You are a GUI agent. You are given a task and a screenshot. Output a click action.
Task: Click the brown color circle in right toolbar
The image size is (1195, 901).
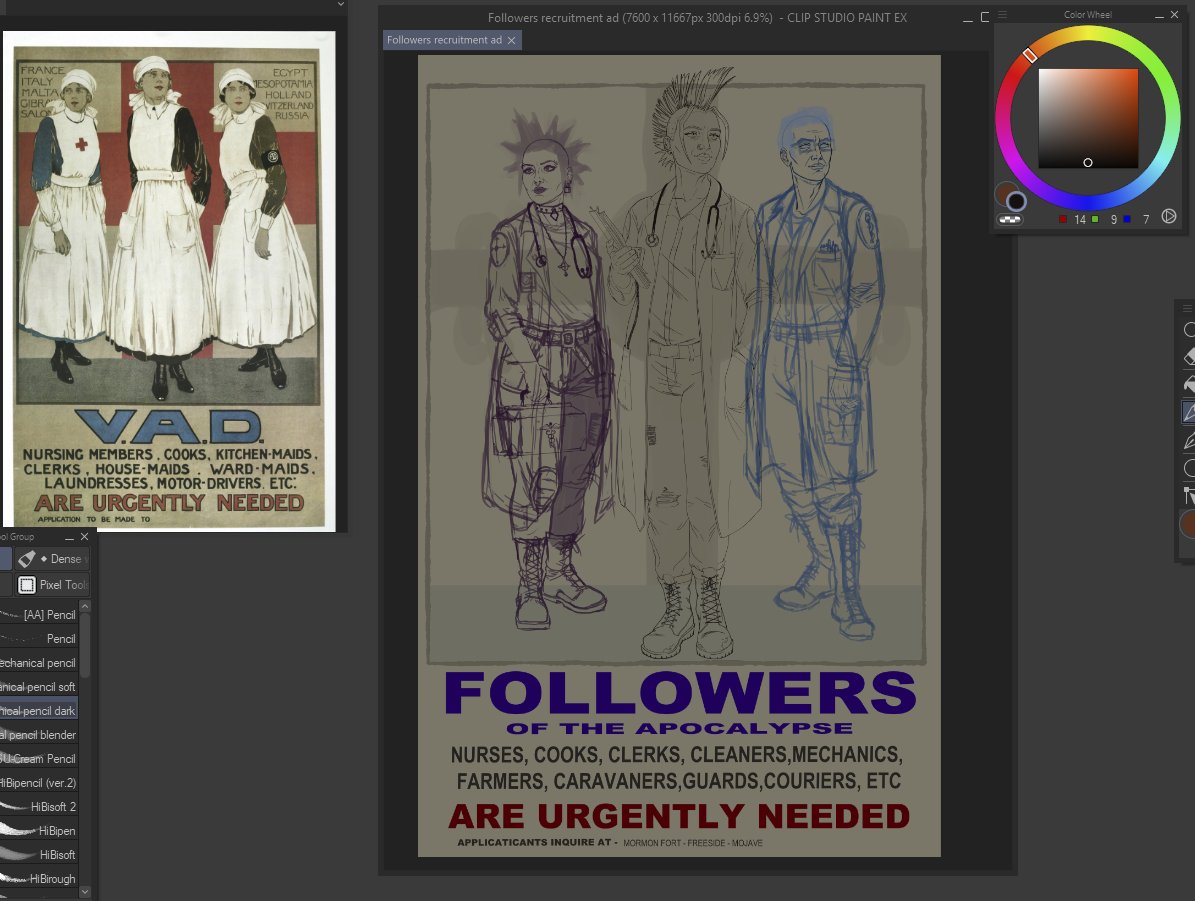click(x=1187, y=524)
